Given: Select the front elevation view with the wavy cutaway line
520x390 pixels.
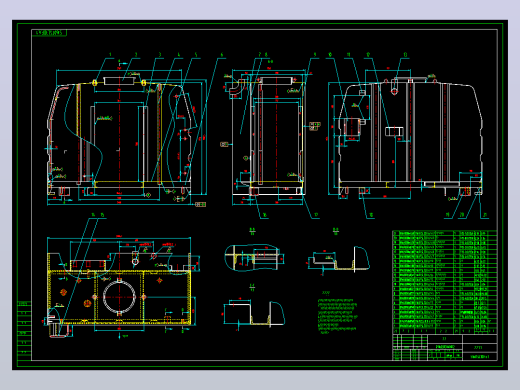Looking at the screenshot, I should click(x=127, y=133).
